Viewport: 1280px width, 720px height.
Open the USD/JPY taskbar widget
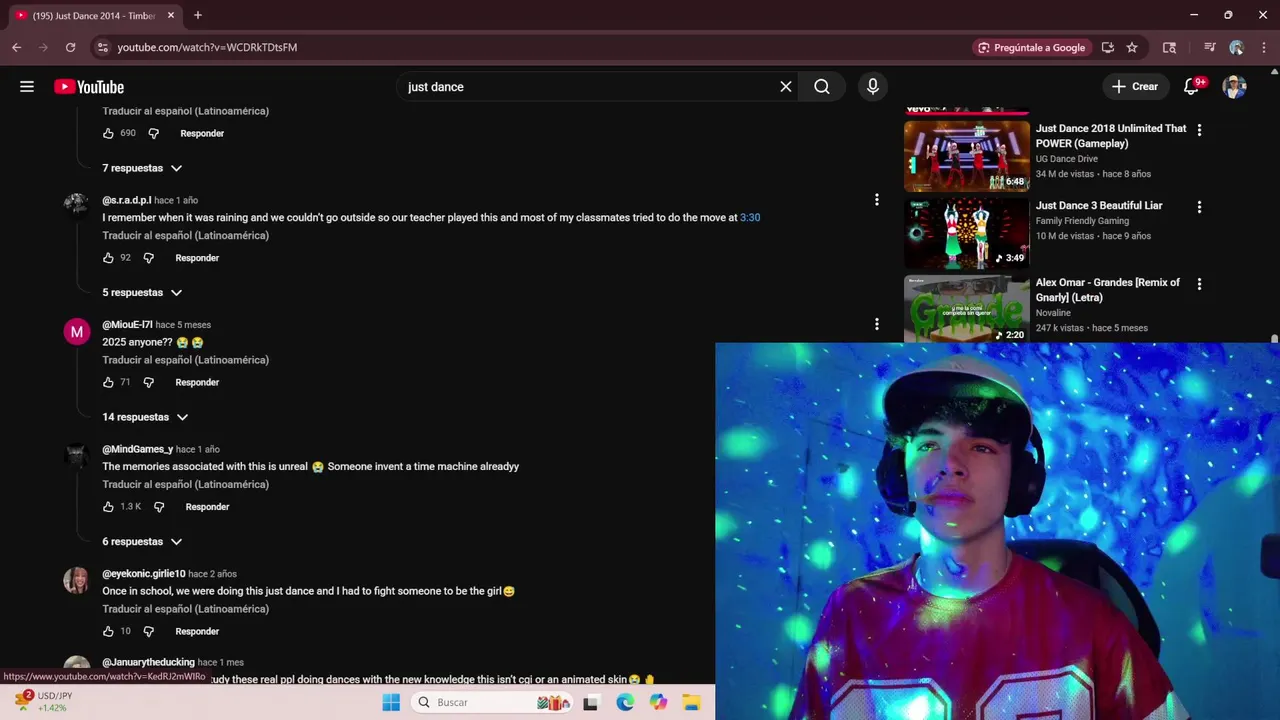point(44,702)
